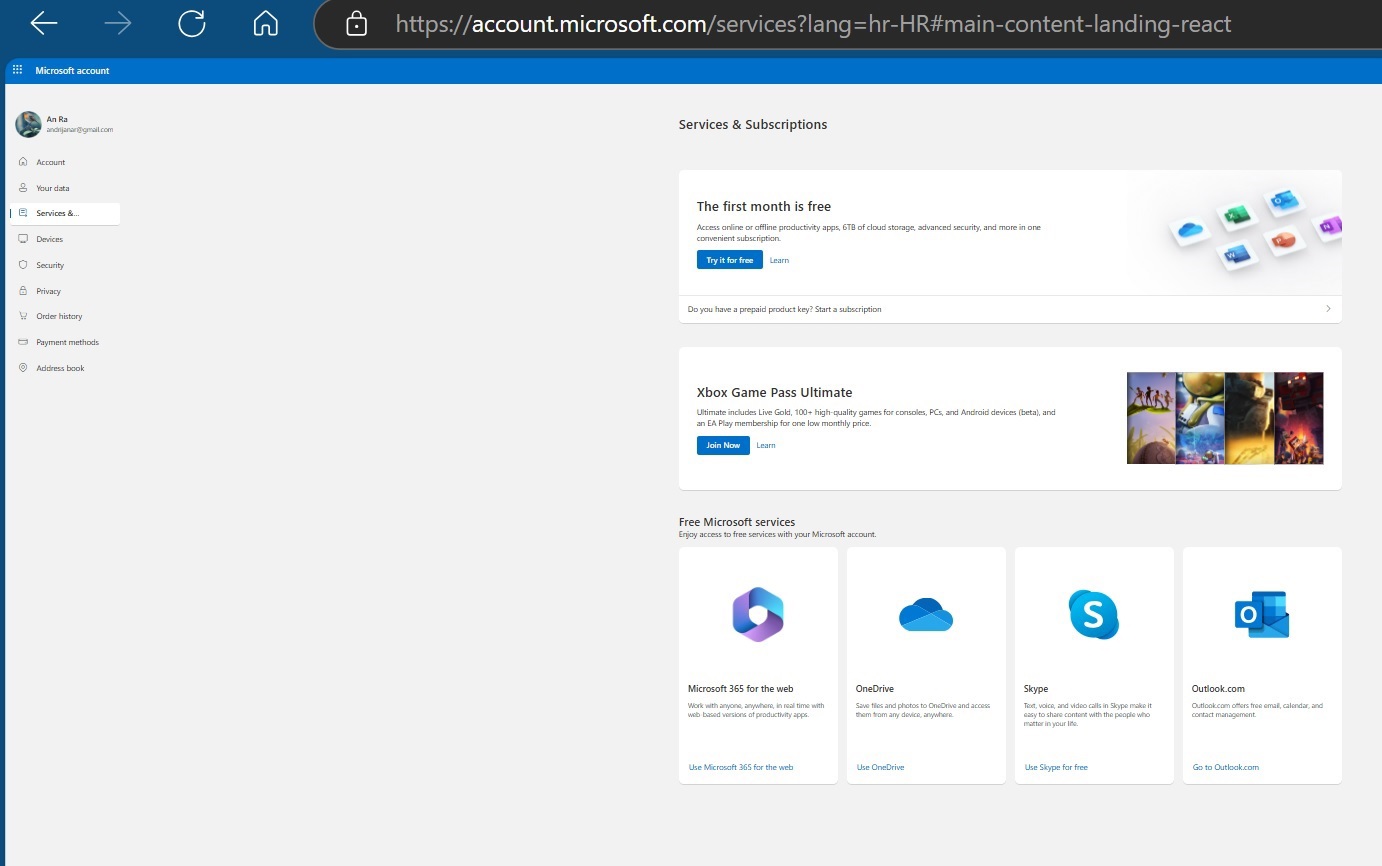Click Learn link beside Try it for free
This screenshot has width=1382, height=866.
(x=779, y=260)
